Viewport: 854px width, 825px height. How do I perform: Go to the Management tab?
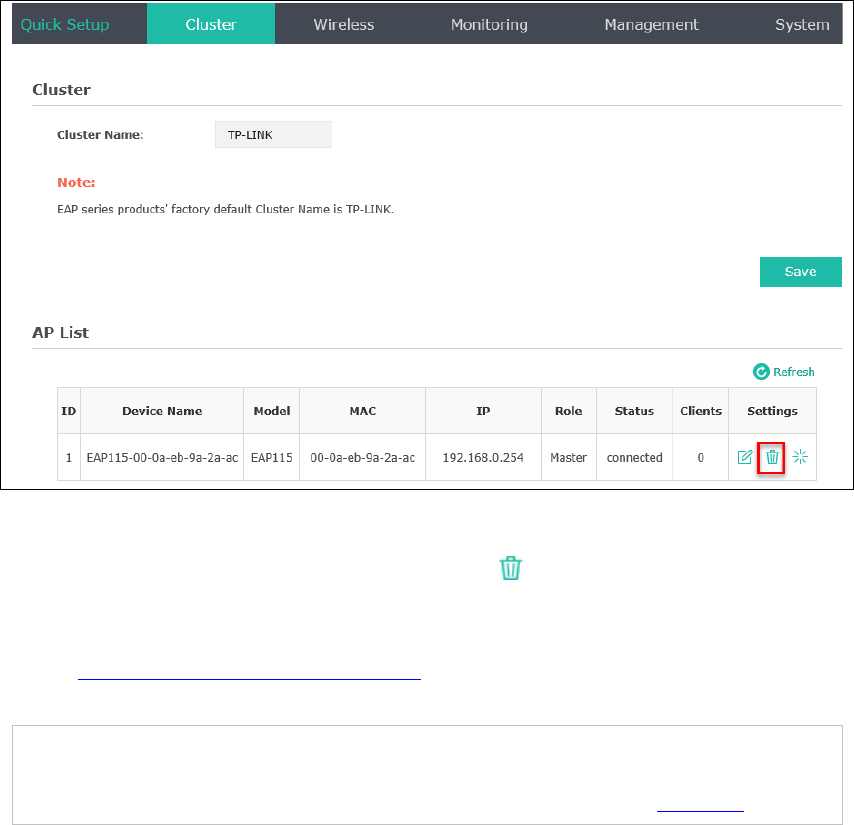tap(651, 24)
